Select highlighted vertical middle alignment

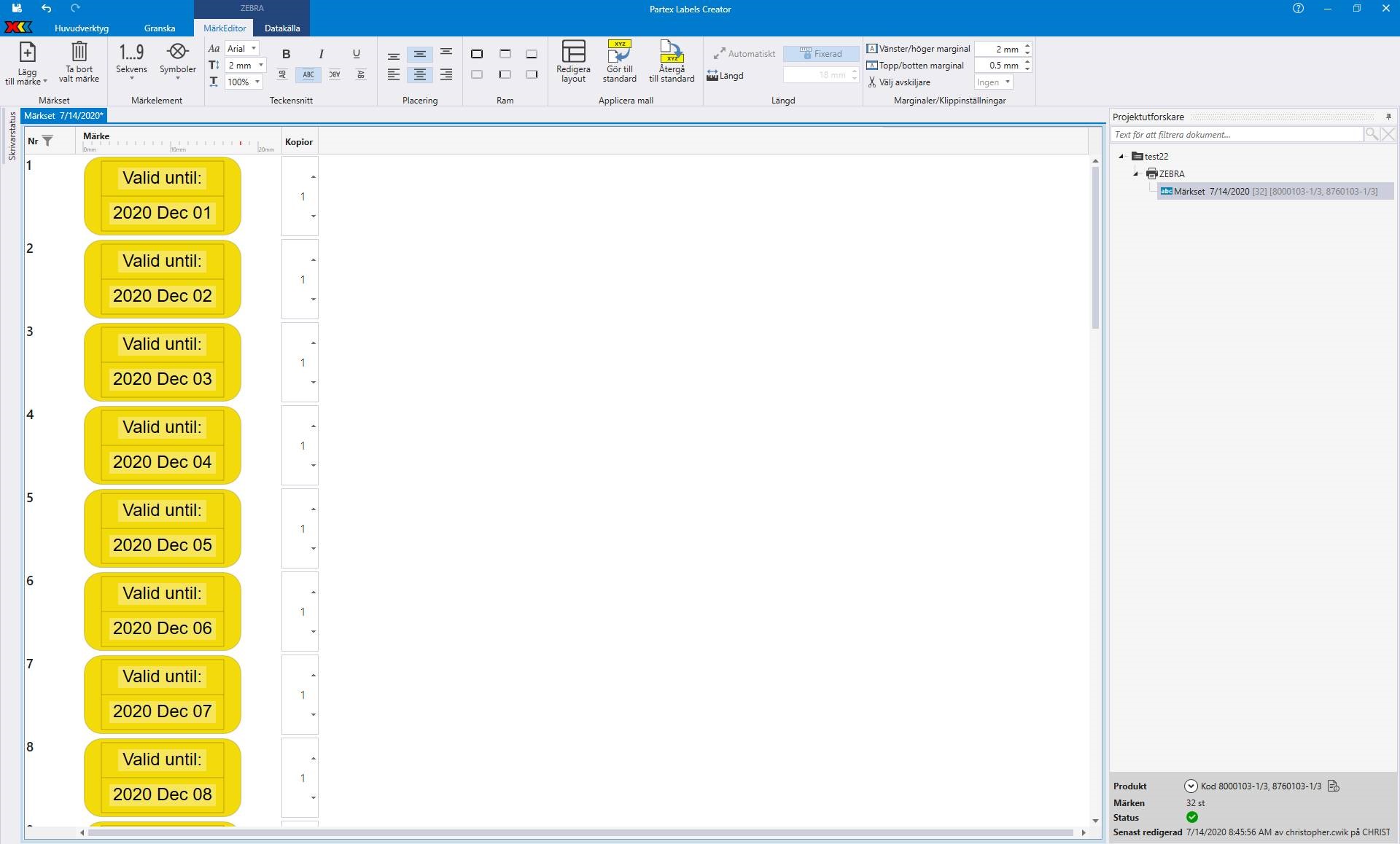pyautogui.click(x=420, y=54)
